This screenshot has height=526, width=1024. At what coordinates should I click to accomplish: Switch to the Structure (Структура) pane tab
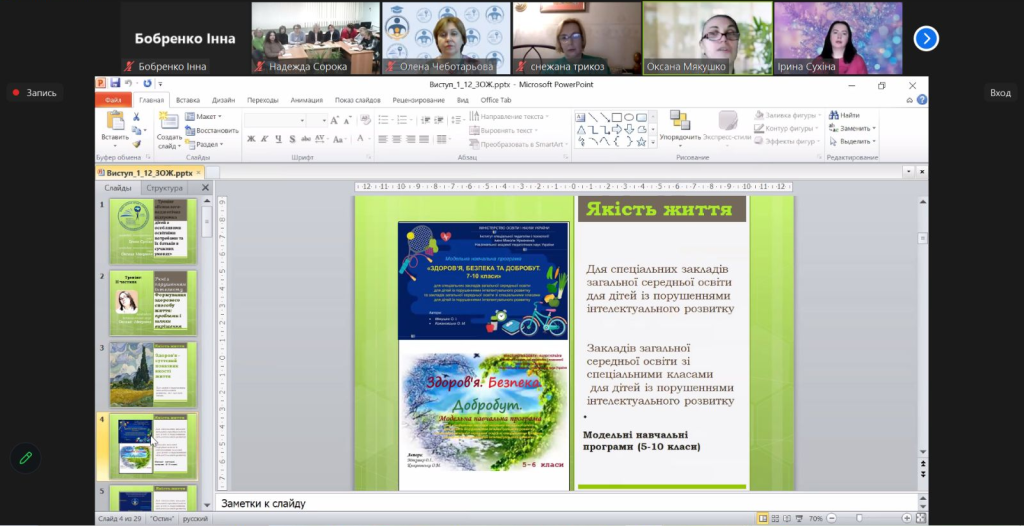click(x=164, y=188)
